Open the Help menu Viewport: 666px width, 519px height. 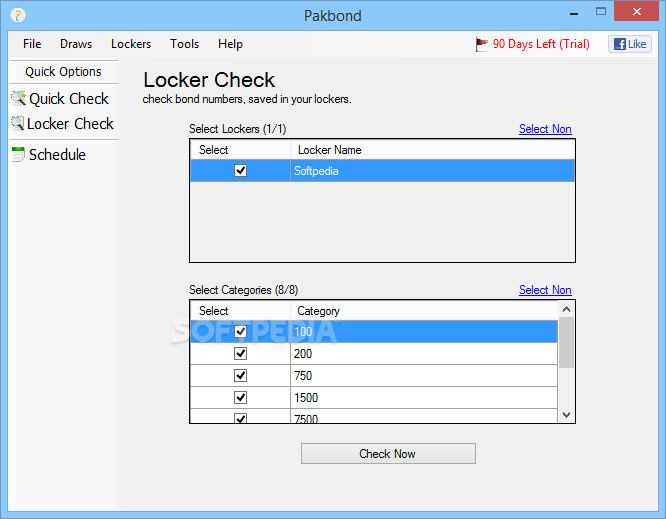click(x=230, y=44)
